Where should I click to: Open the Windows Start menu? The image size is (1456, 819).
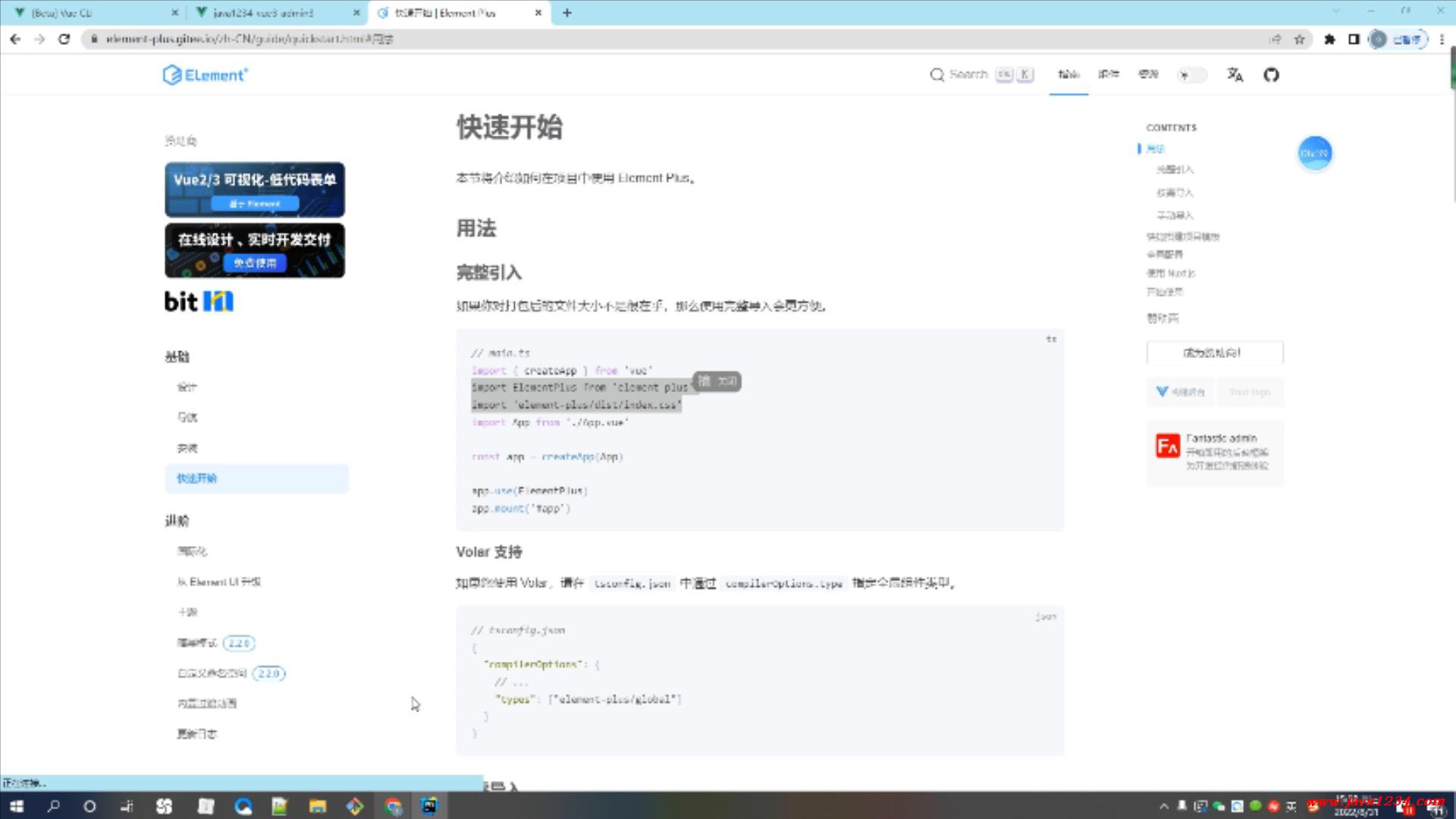pyautogui.click(x=17, y=806)
